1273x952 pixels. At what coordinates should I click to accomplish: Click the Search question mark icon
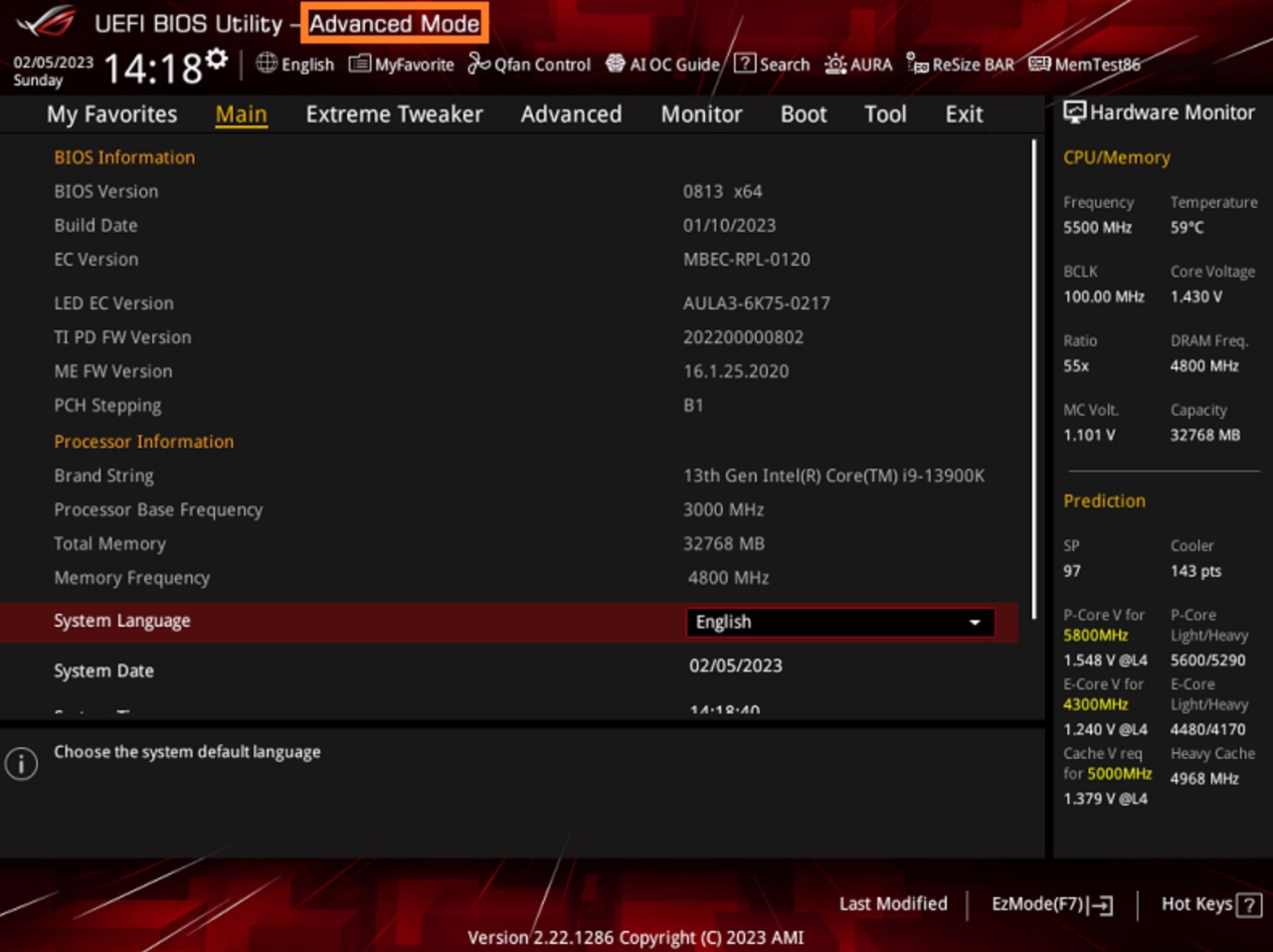(x=744, y=64)
